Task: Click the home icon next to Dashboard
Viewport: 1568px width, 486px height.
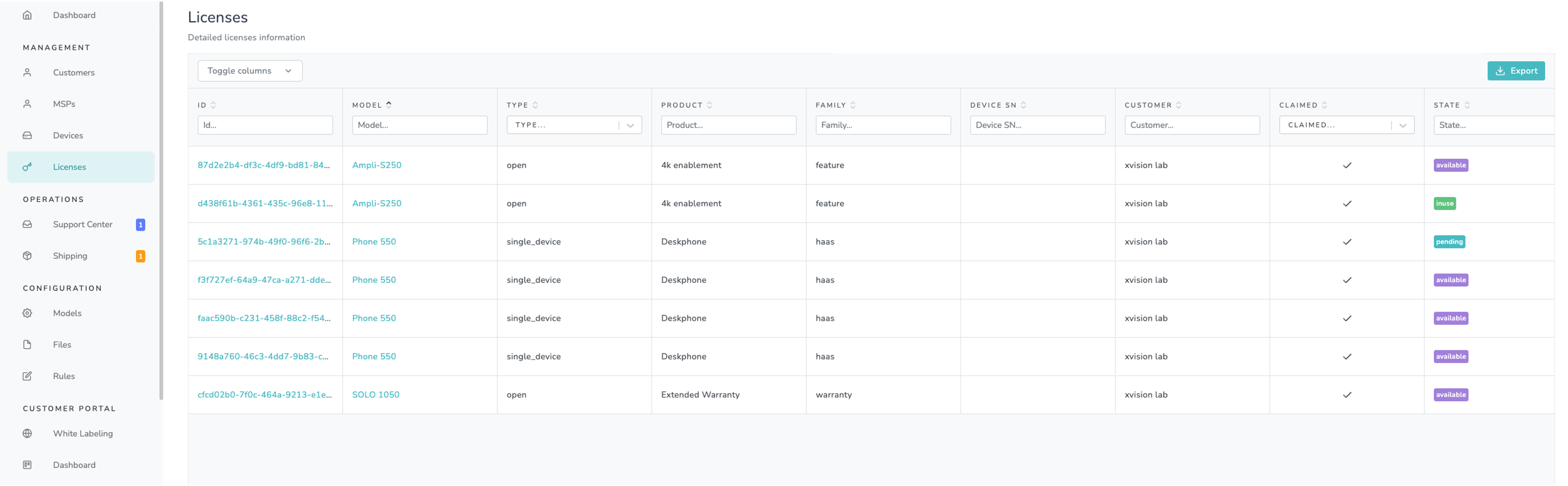Action: click(27, 15)
